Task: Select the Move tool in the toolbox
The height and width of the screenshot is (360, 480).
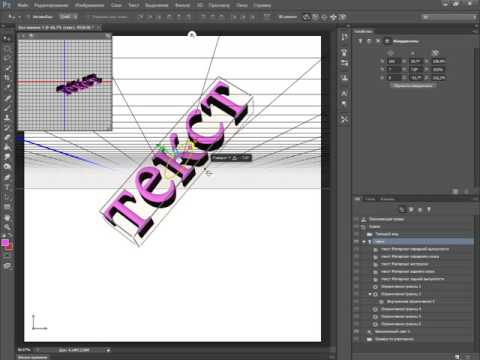Action: pyautogui.click(x=7, y=38)
